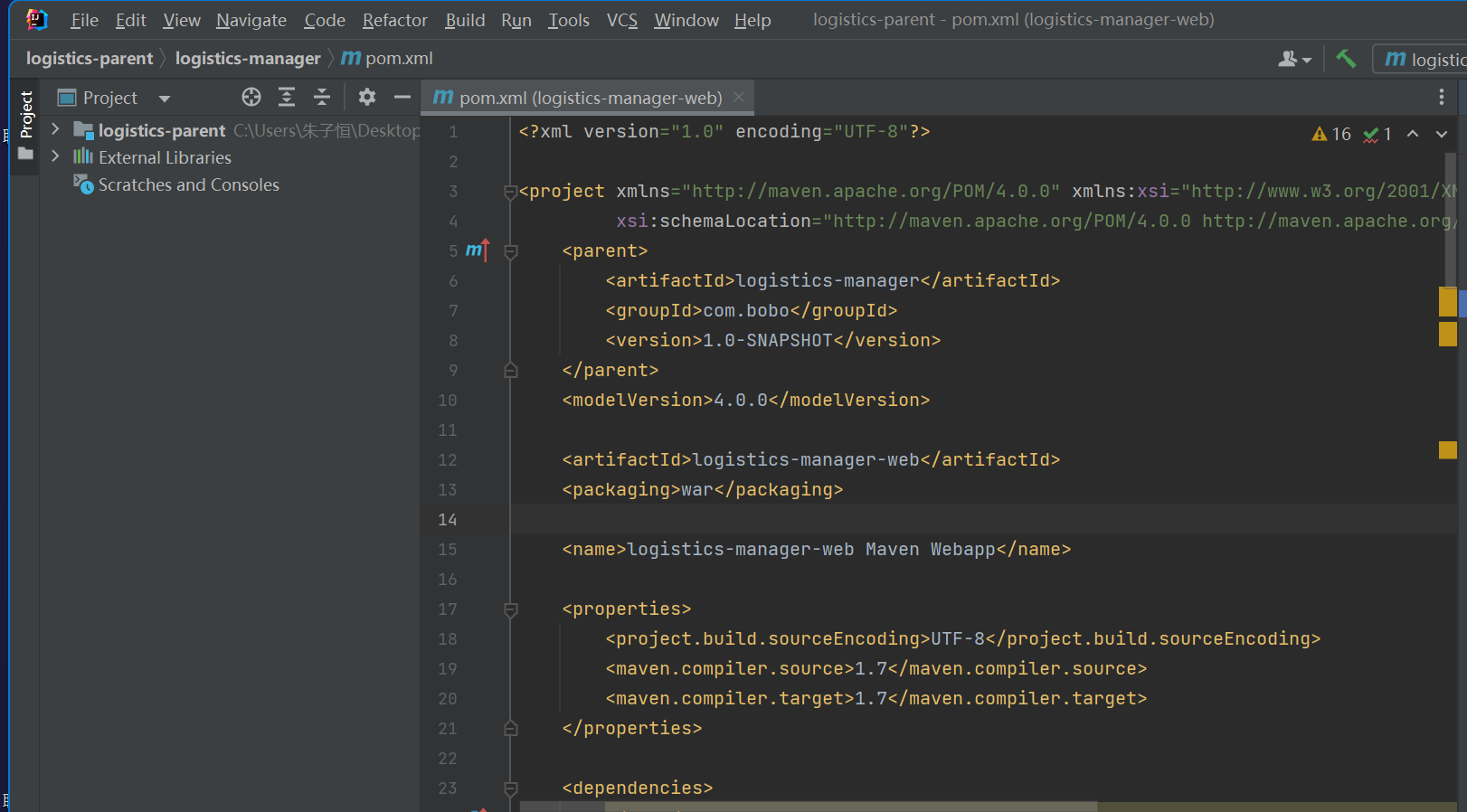Toggle the Project tool window sidebar button

(26, 114)
